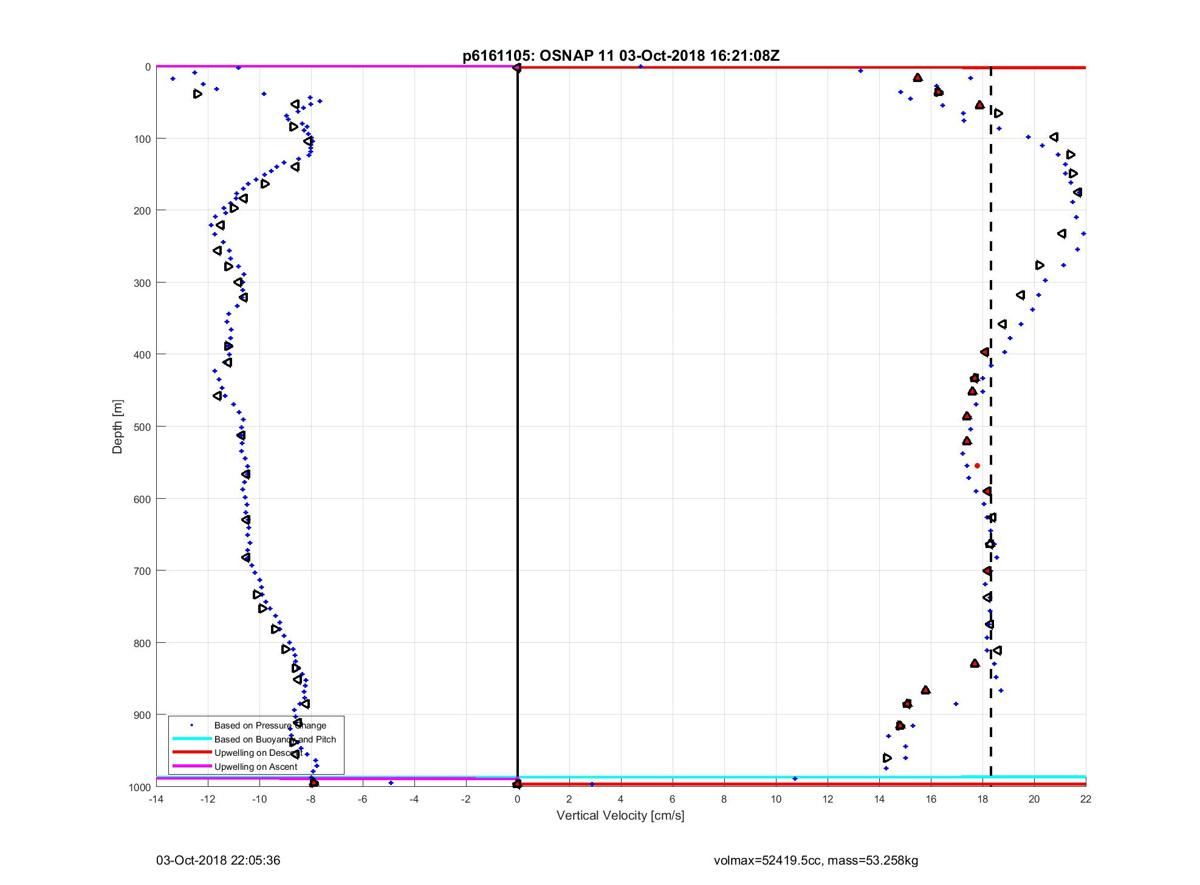This screenshot has width=1200, height=885.
Task: Click the depth tick label "400"
Action: [142, 355]
